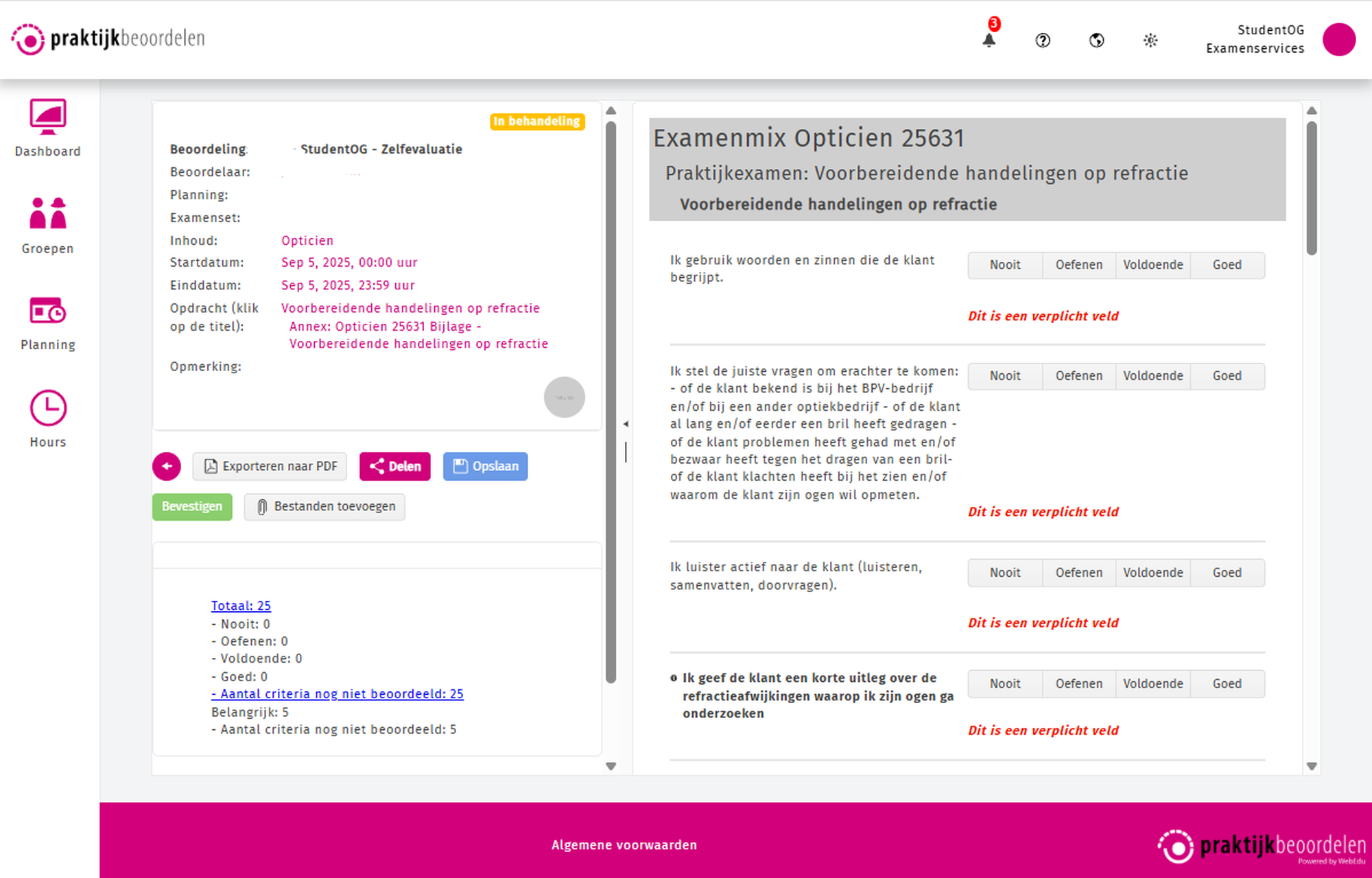The image size is (1372, 878).
Task: Open the notifications bell icon
Action: [989, 40]
